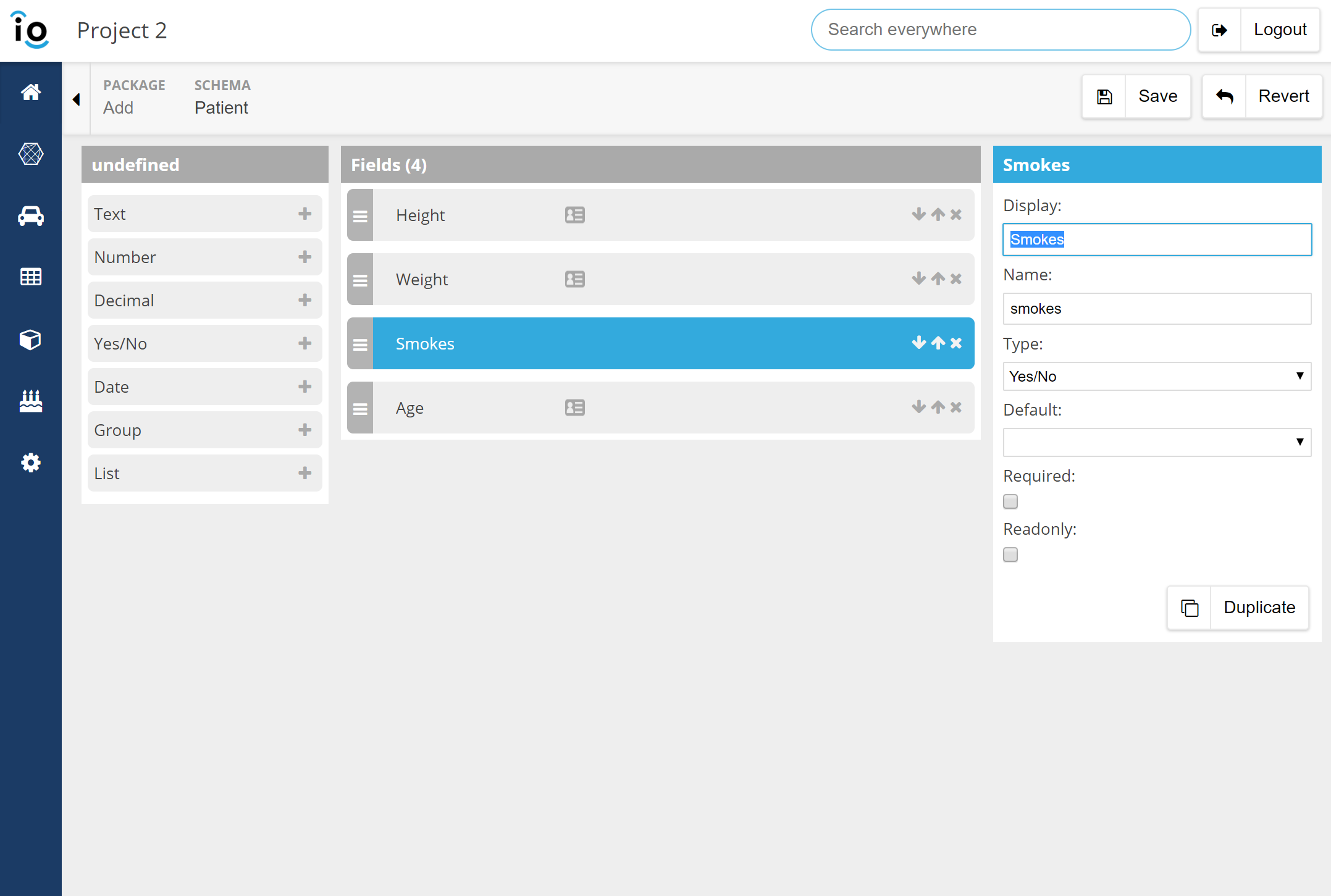1331x896 pixels.
Task: Click the Revert arrow icon
Action: tap(1224, 96)
